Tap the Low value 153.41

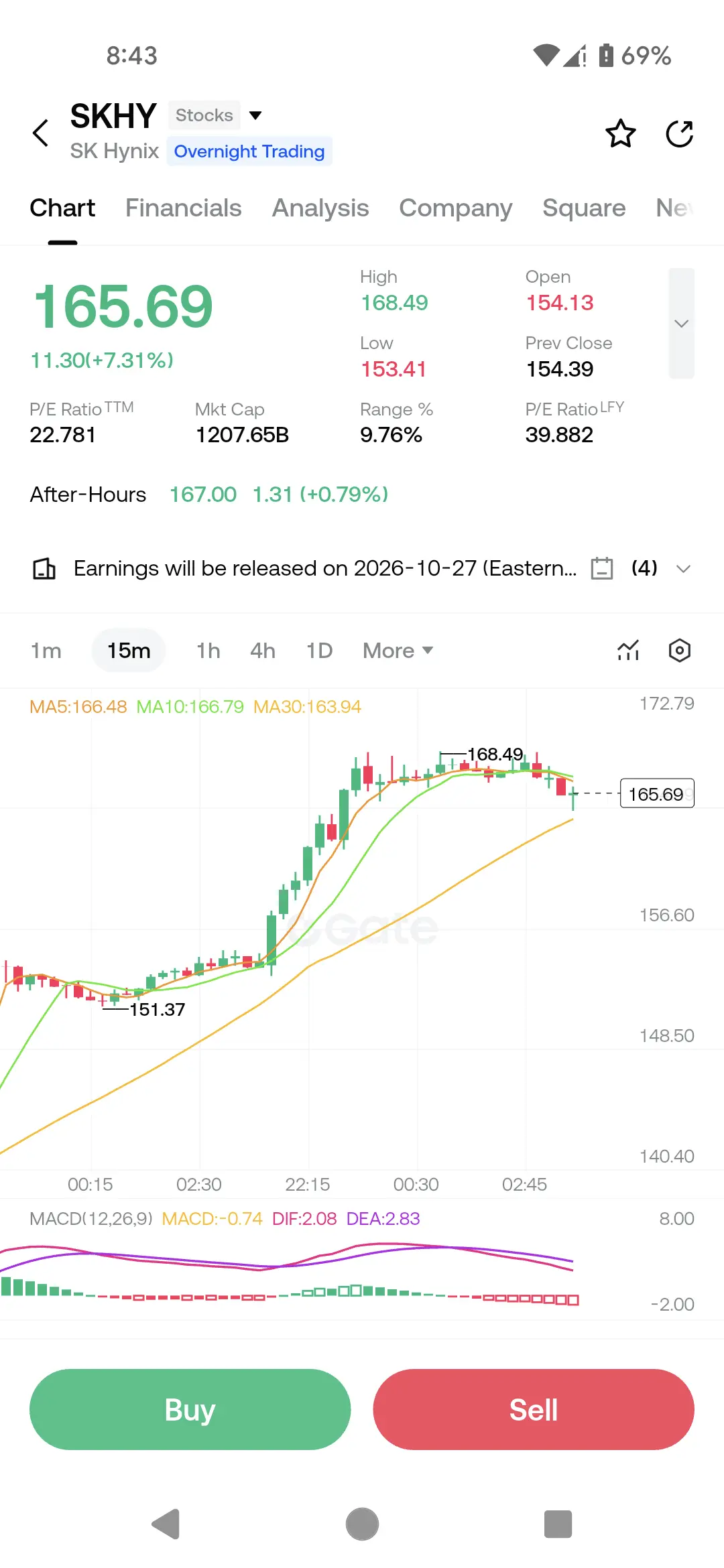(394, 369)
